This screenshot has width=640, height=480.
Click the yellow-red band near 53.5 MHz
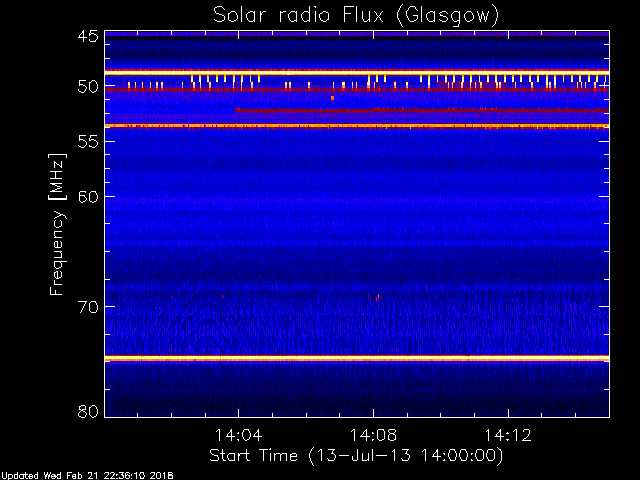click(x=357, y=126)
